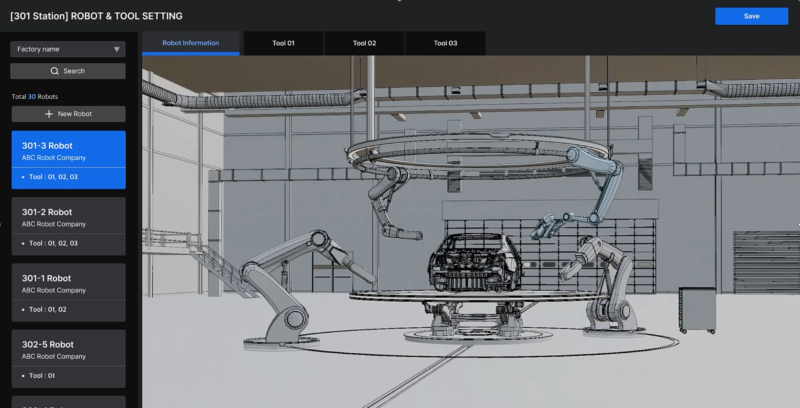
Task: Click 'Tool : 01, 02, 03' under 301-3 Robot
Action: [x=54, y=177]
